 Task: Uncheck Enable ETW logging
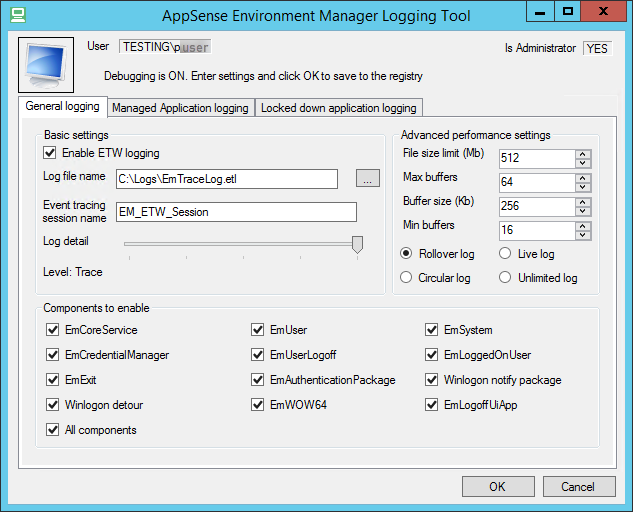[51, 153]
